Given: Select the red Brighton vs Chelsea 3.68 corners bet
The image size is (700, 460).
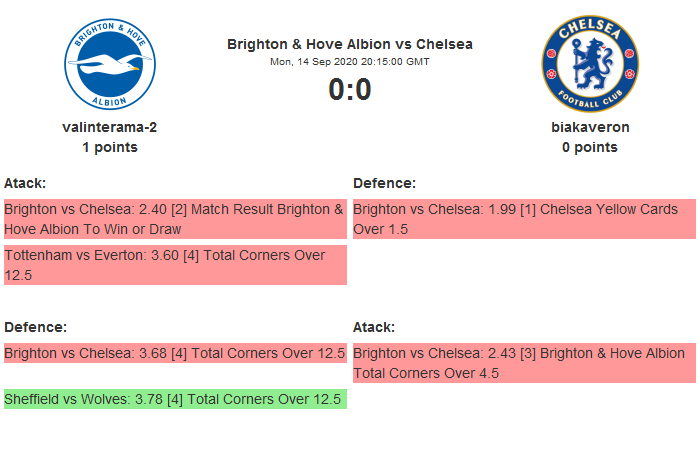Looking at the screenshot, I should click(x=175, y=353).
